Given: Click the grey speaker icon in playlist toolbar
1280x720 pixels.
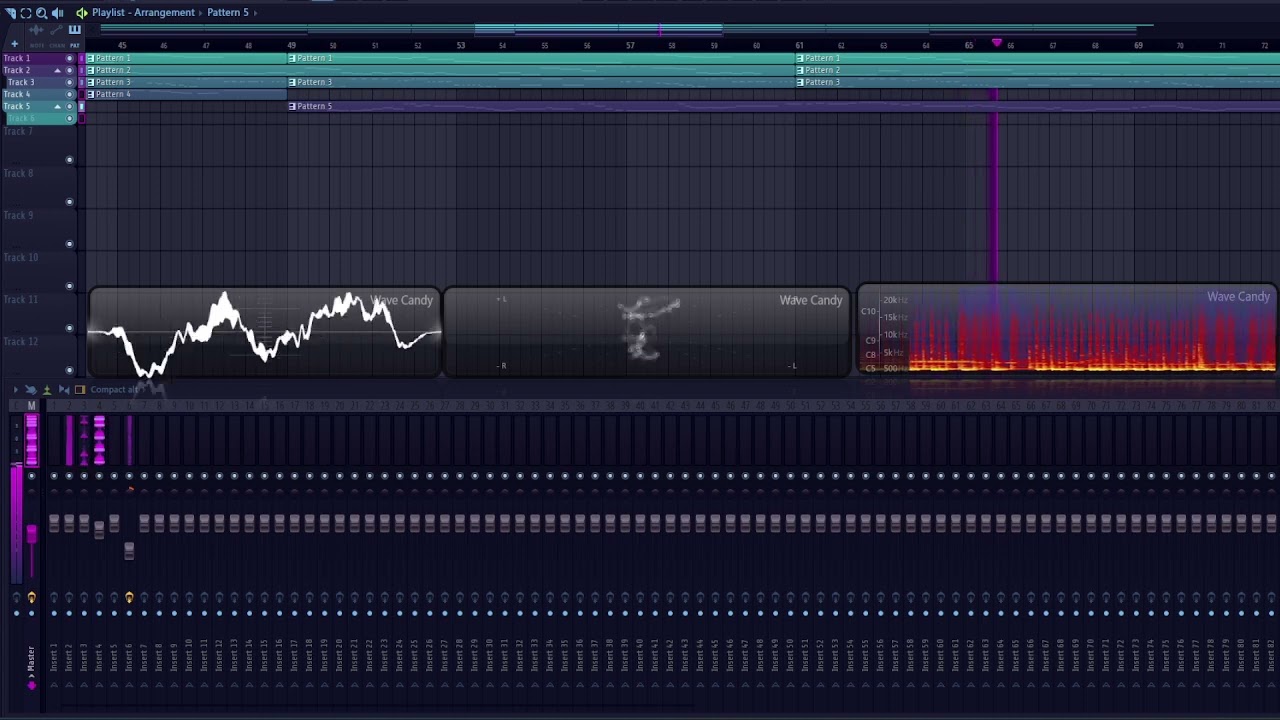Looking at the screenshot, I should 57,13.
